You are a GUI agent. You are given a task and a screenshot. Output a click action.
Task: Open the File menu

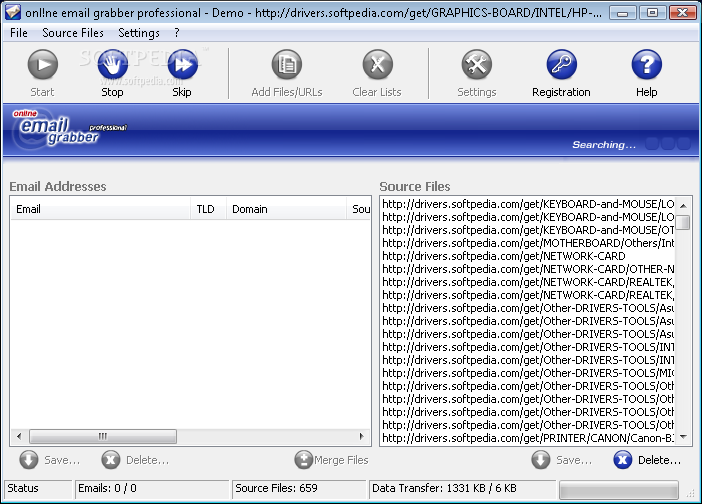click(x=19, y=33)
